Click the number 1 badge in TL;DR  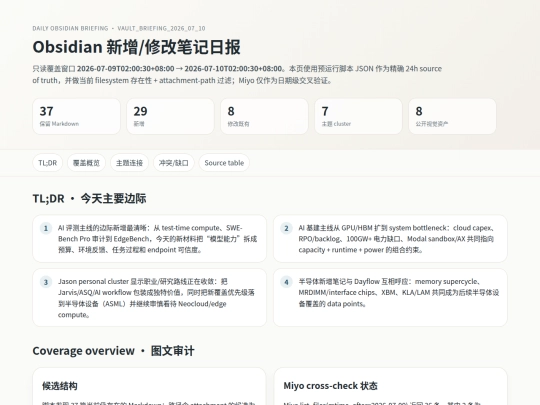pos(45,228)
